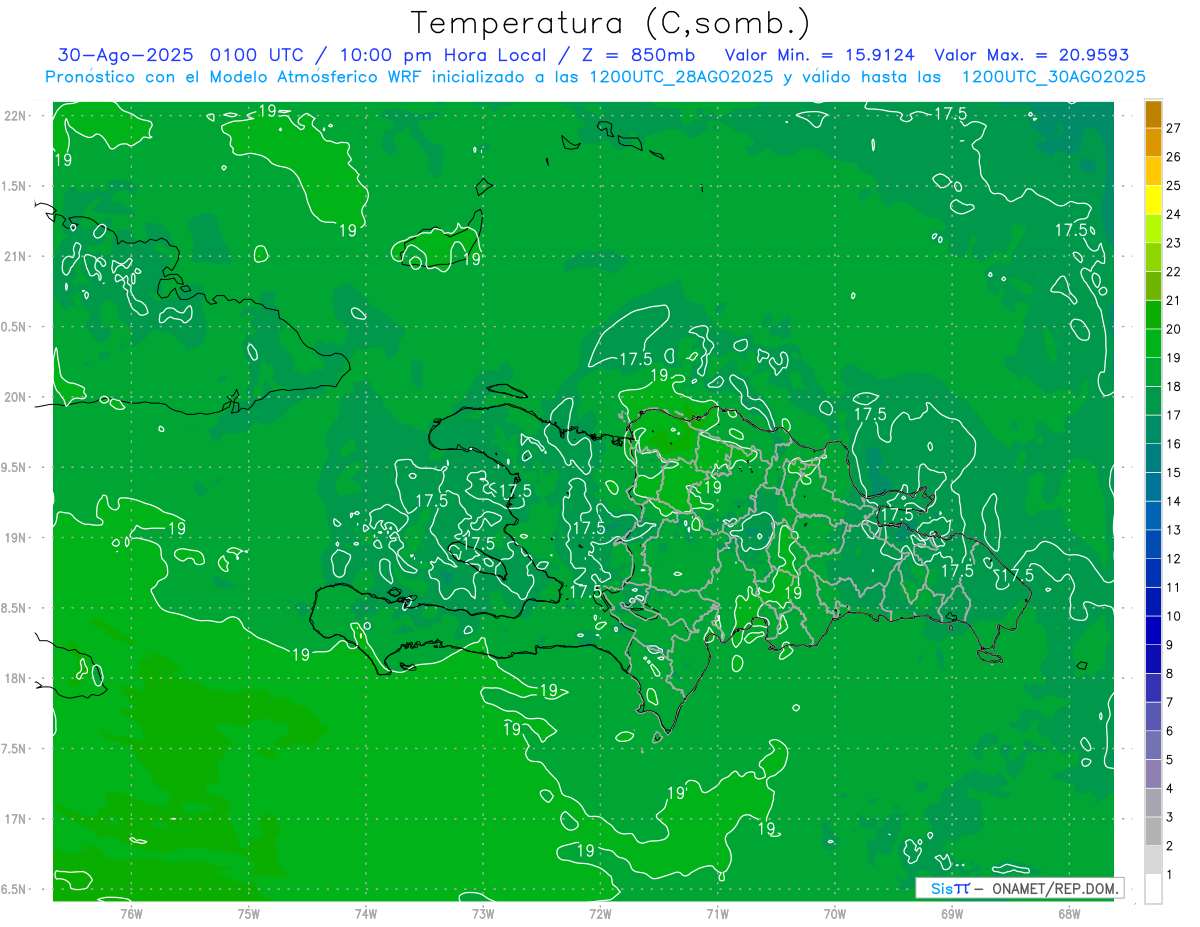This screenshot has height=927, width=1200.
Task: Click the truncated '6.5N' latitude label
Action: 15,889
